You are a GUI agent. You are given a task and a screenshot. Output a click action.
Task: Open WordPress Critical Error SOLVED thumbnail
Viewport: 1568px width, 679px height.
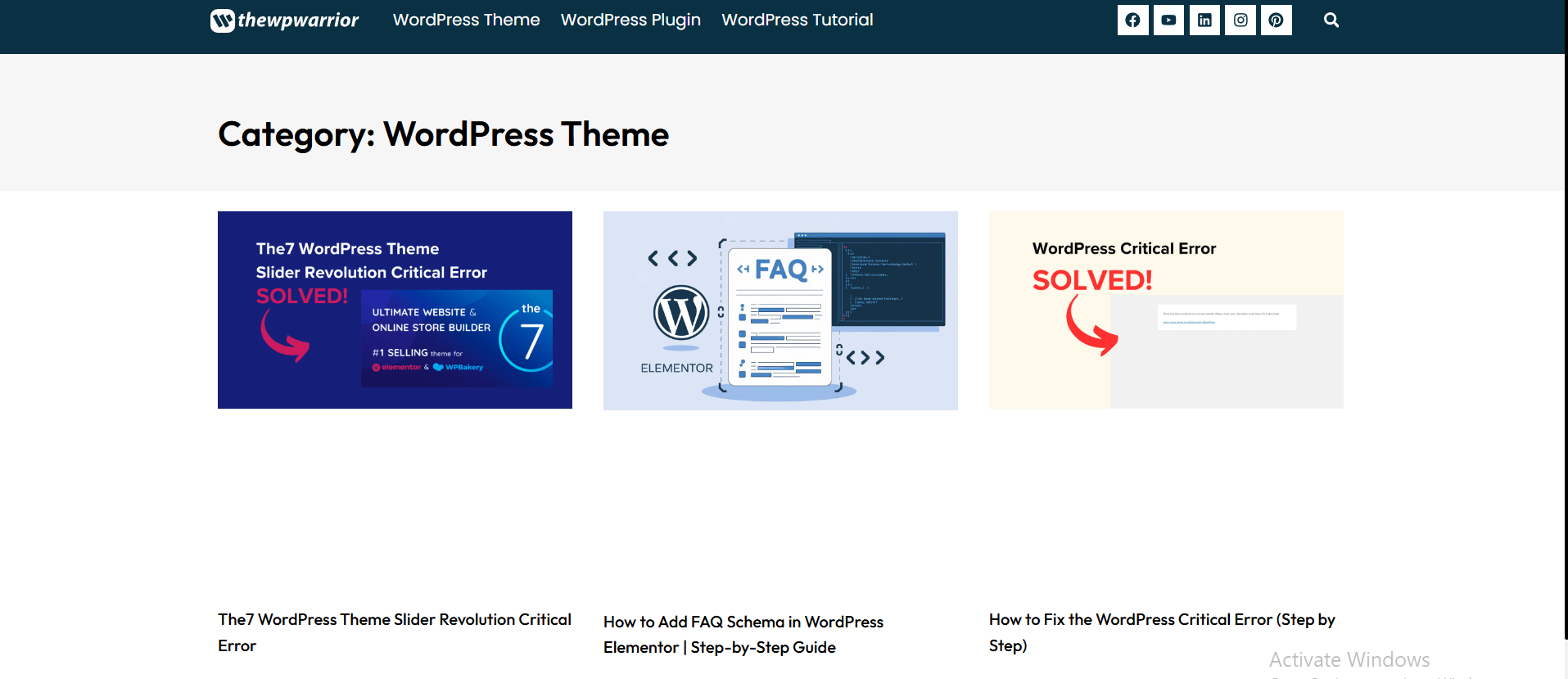pyautogui.click(x=1166, y=310)
